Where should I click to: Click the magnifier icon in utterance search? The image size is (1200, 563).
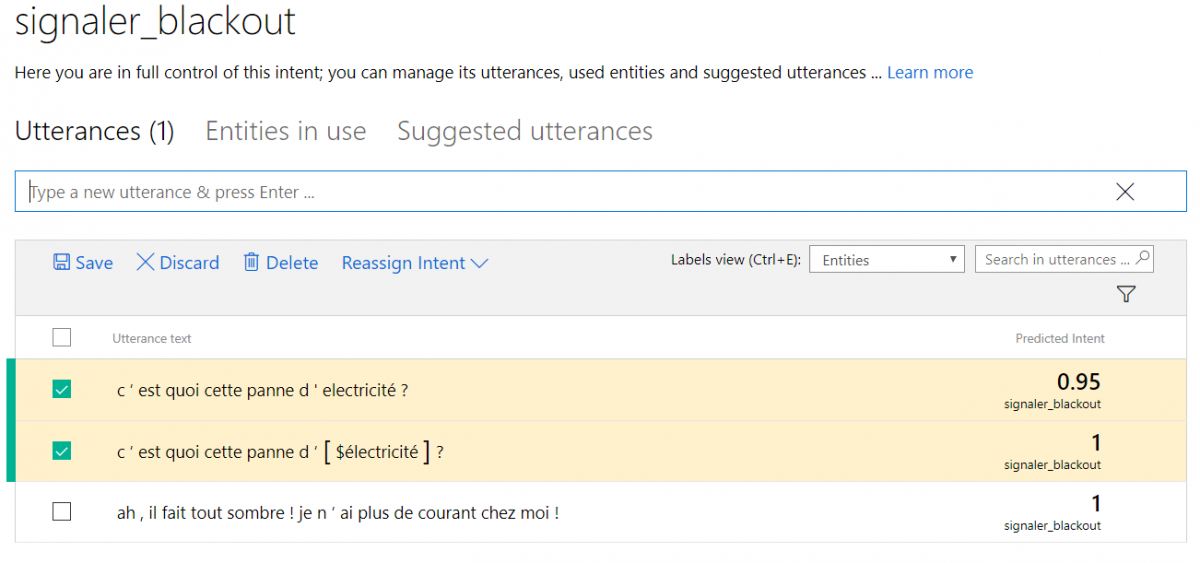tap(1143, 258)
